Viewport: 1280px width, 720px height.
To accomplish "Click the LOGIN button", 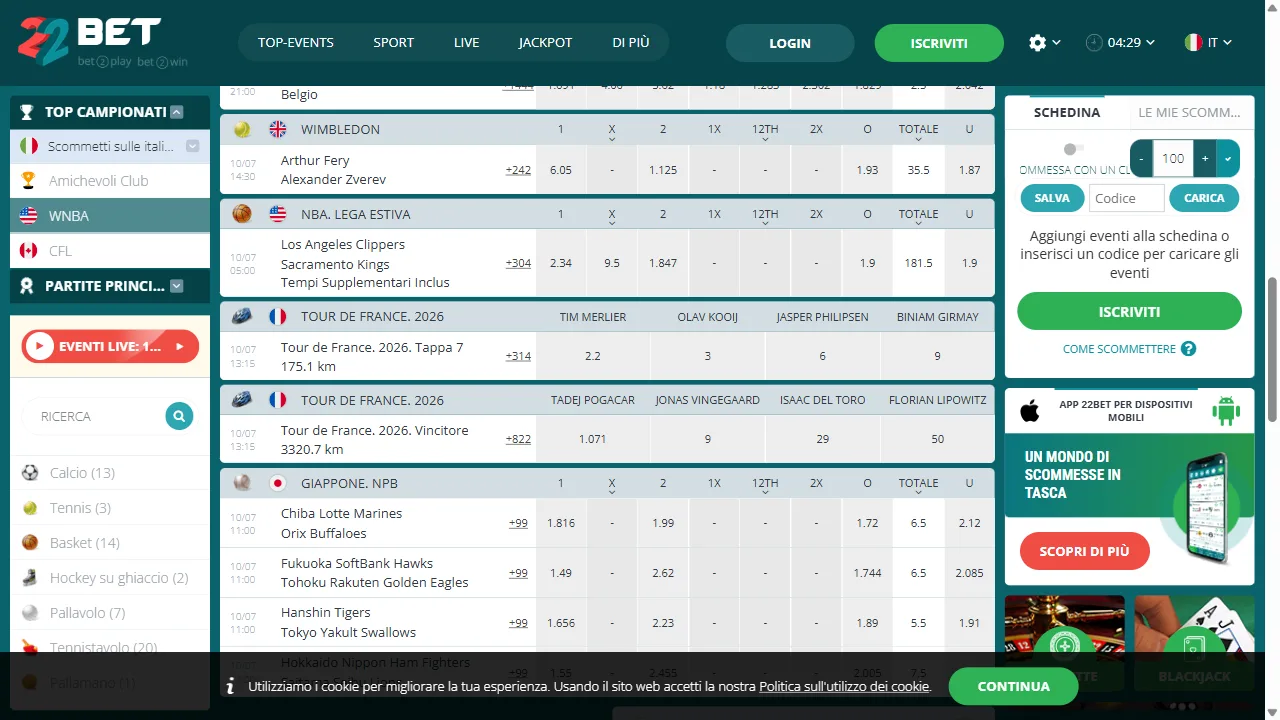I will click(x=790, y=43).
